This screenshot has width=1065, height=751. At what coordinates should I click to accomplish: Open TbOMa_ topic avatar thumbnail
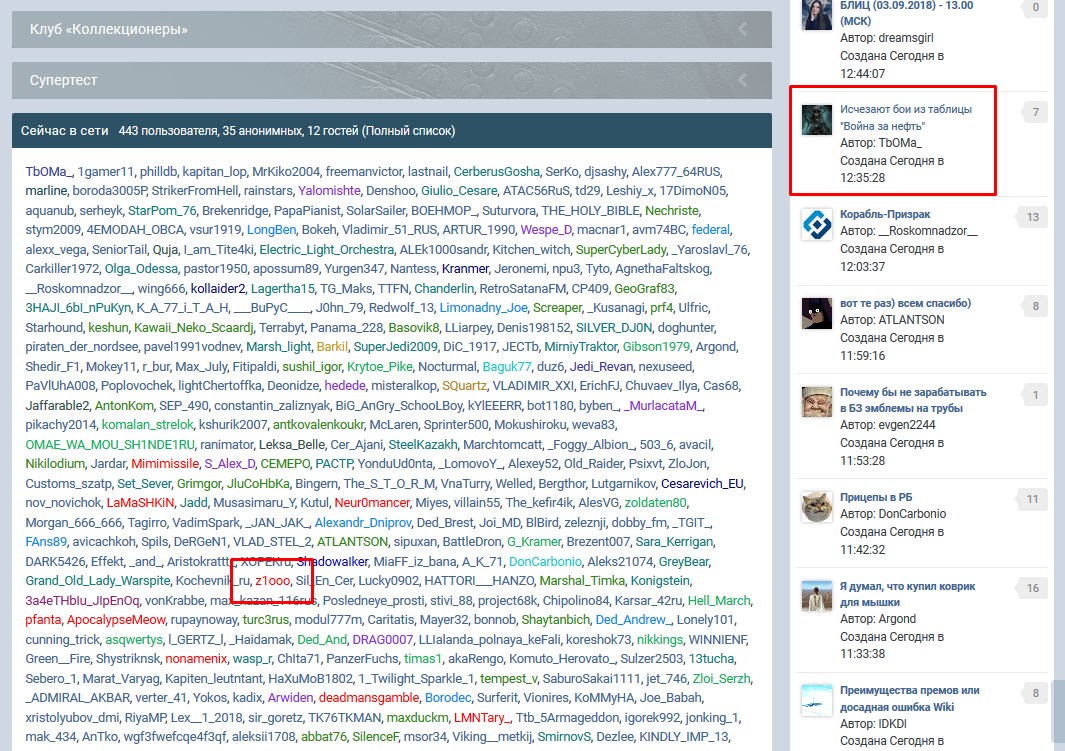(x=816, y=120)
